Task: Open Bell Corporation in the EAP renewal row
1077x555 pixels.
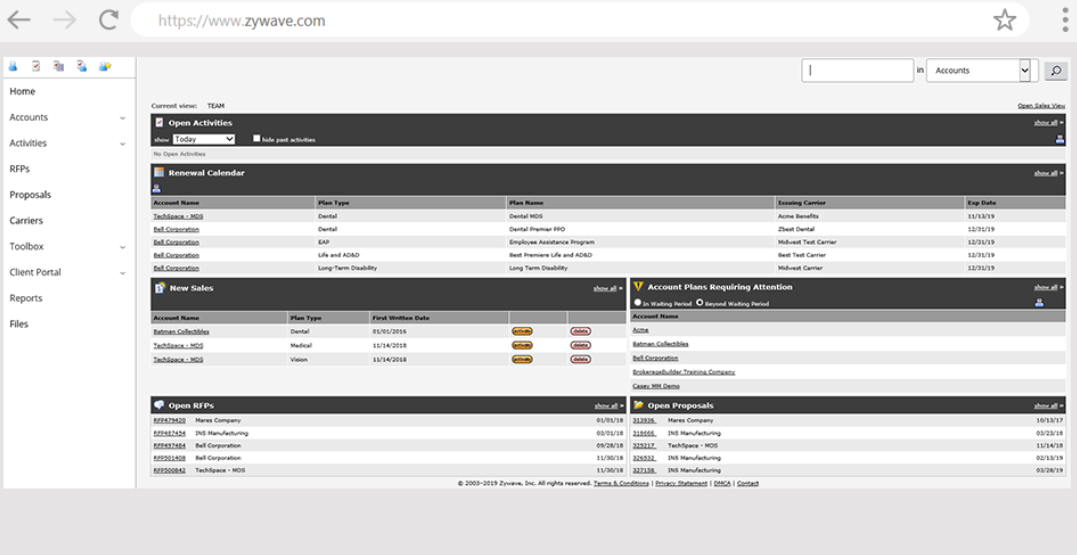Action: 176,242
